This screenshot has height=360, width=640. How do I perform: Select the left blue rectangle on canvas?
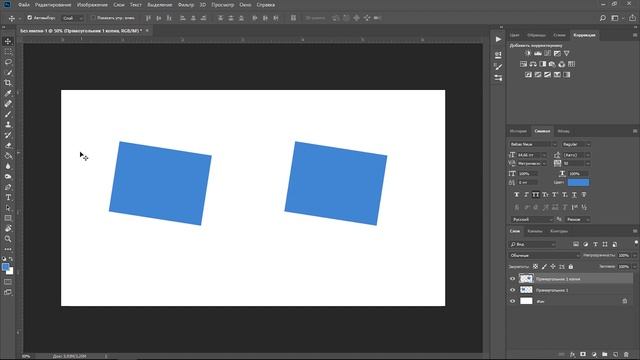tap(160, 183)
